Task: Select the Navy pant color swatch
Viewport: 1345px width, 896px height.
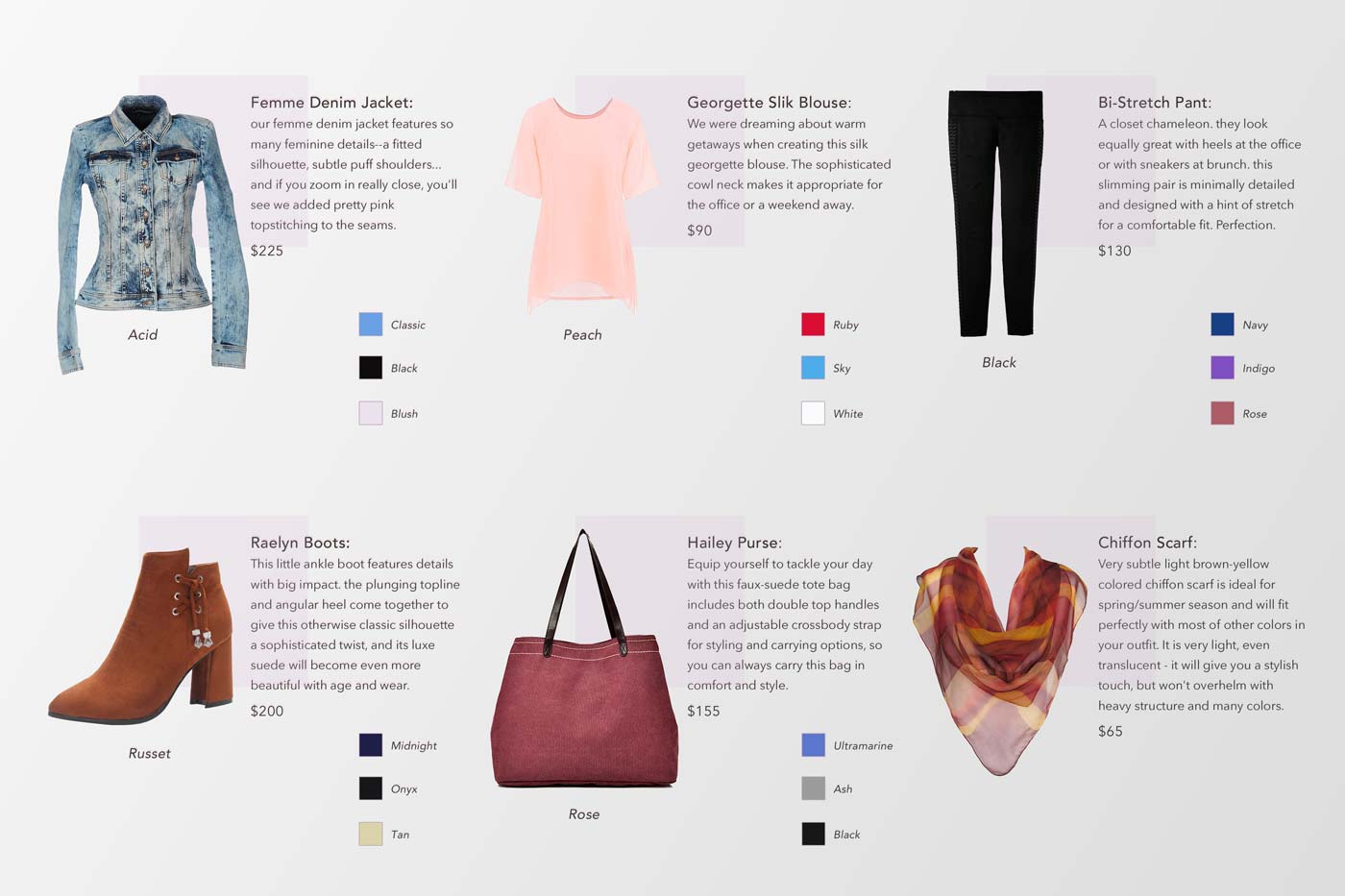Action: [1222, 325]
